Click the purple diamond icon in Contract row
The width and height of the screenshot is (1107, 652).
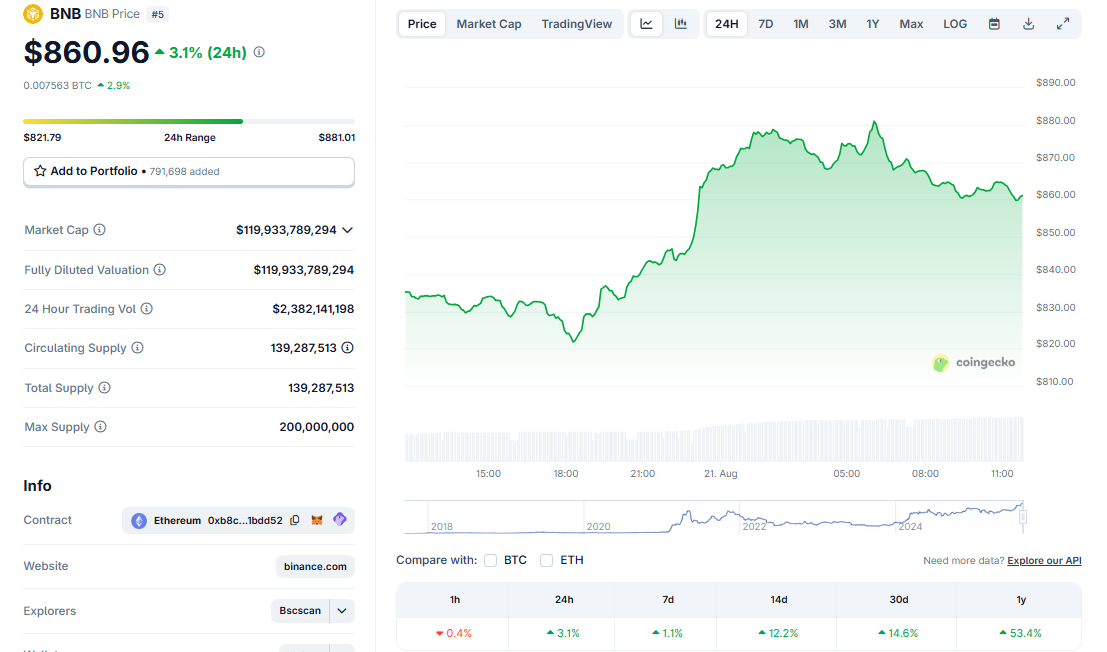tap(340, 519)
